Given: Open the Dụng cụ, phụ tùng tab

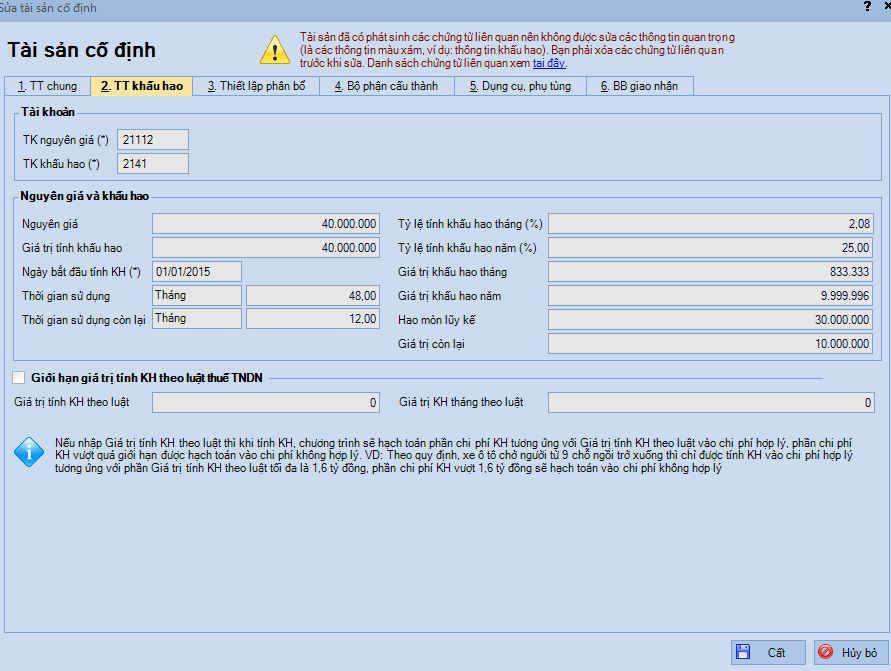Looking at the screenshot, I should pos(520,86).
